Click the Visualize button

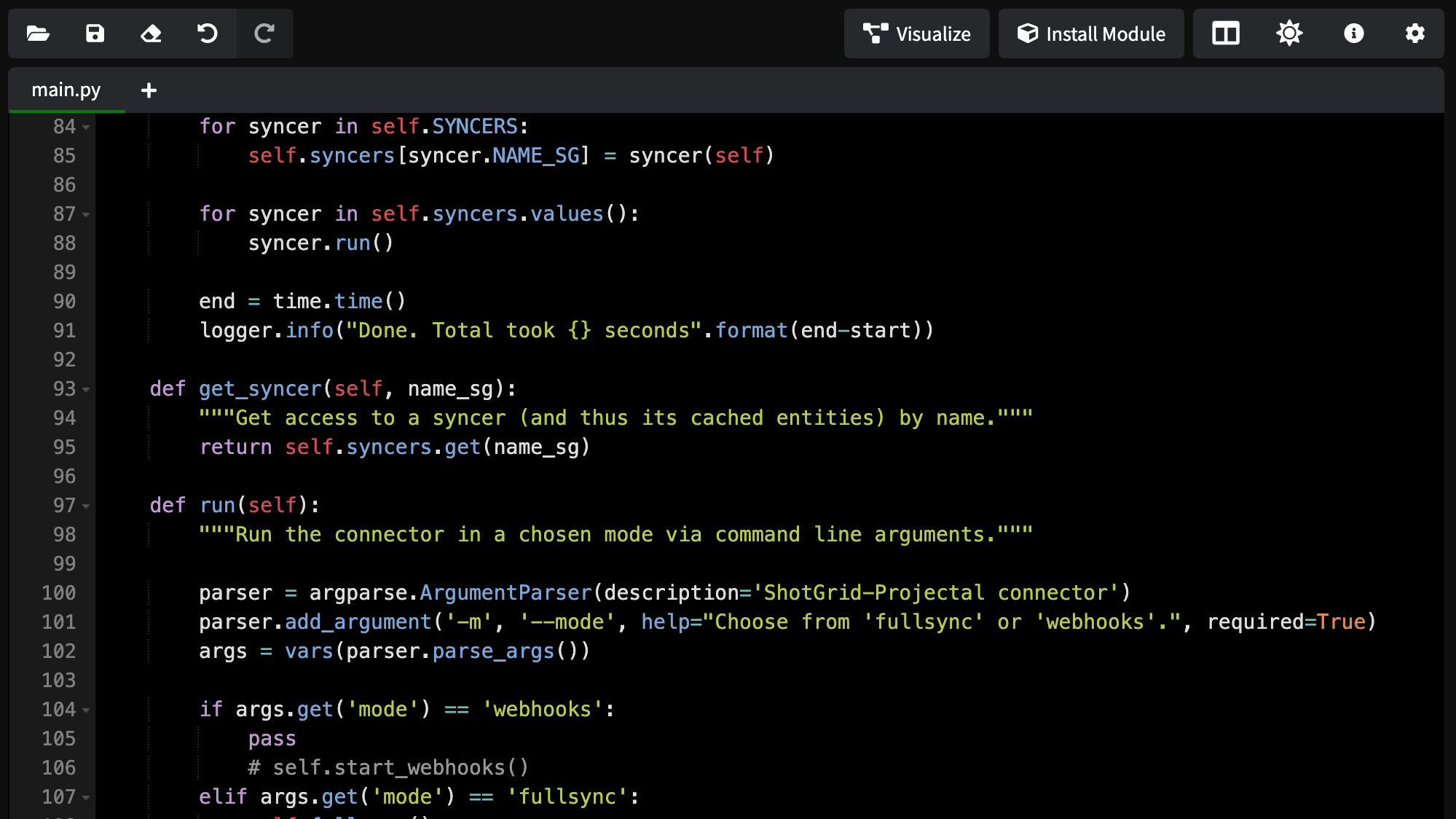pyautogui.click(x=916, y=34)
